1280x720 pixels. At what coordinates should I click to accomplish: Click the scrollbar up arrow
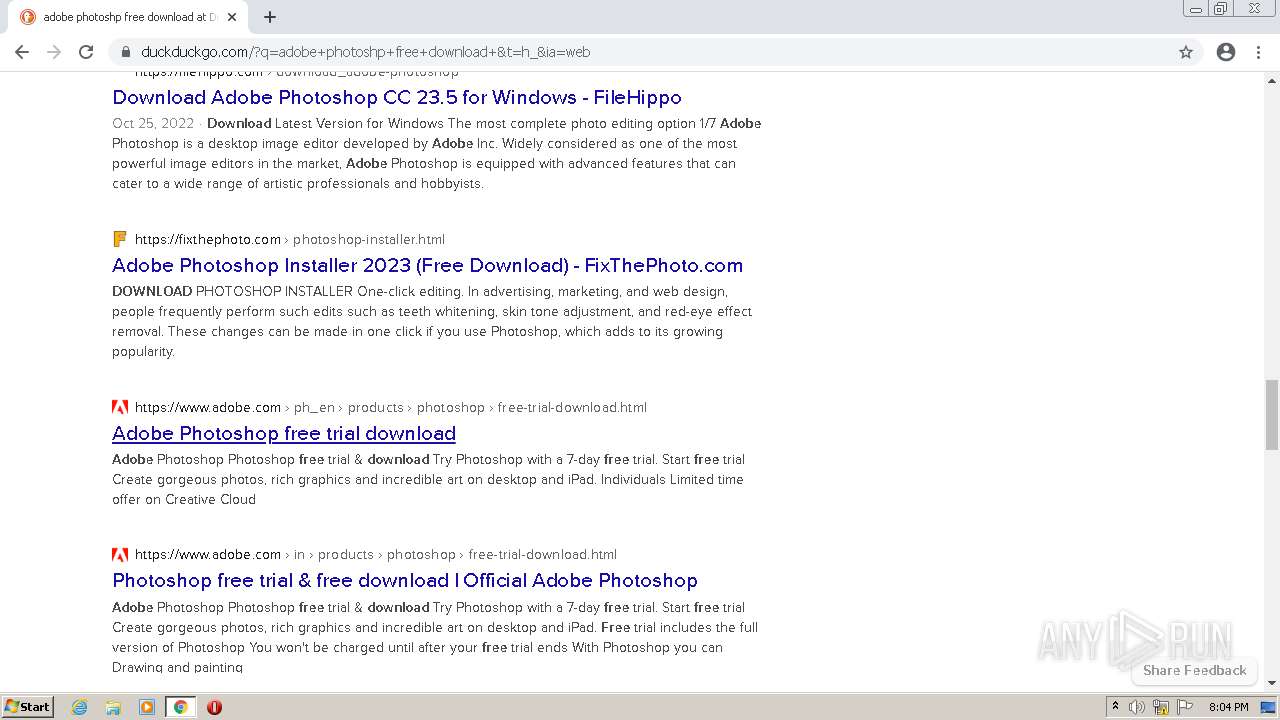pyautogui.click(x=1272, y=79)
